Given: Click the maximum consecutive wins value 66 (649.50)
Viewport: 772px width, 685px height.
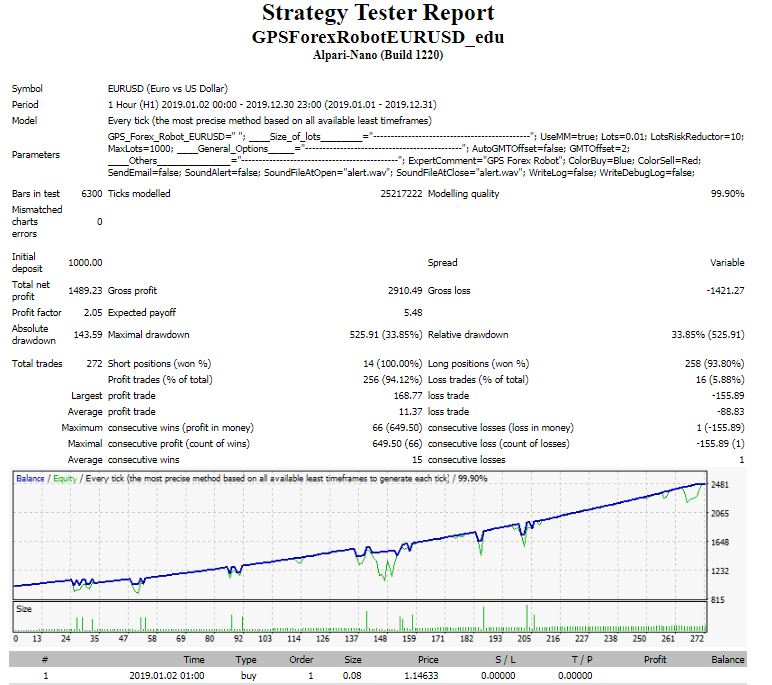Looking at the screenshot, I should click(x=397, y=428).
